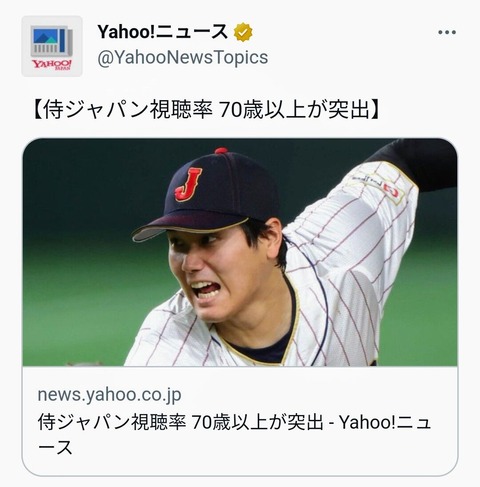Click the sponsor patch on the jersey sleeve
The image size is (480, 487).
[379, 186]
